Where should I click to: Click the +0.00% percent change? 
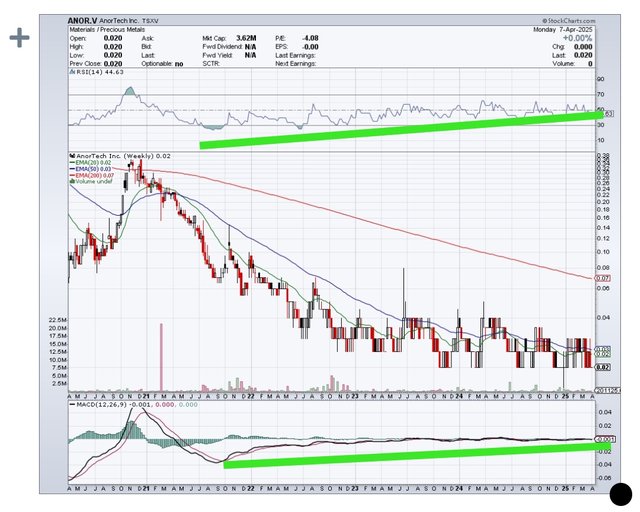(x=577, y=38)
